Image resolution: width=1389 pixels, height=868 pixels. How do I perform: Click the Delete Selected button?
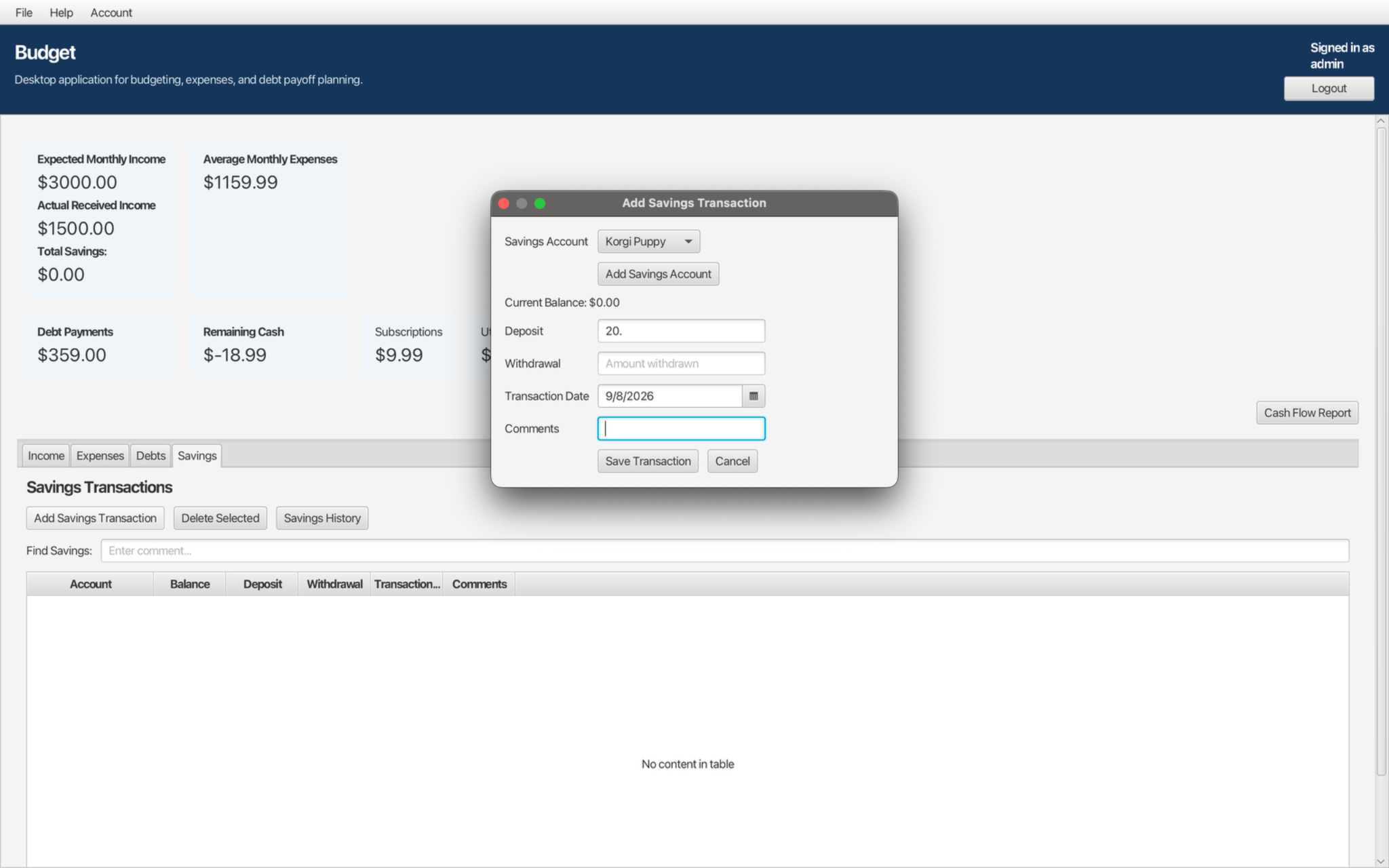tap(220, 518)
